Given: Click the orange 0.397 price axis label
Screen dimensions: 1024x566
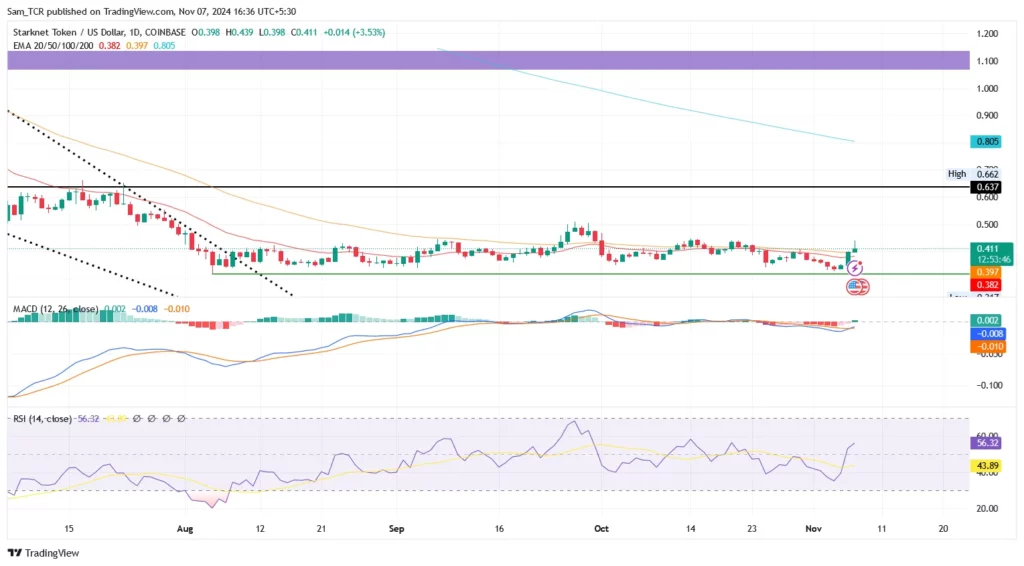Looking at the screenshot, I should coord(985,272).
